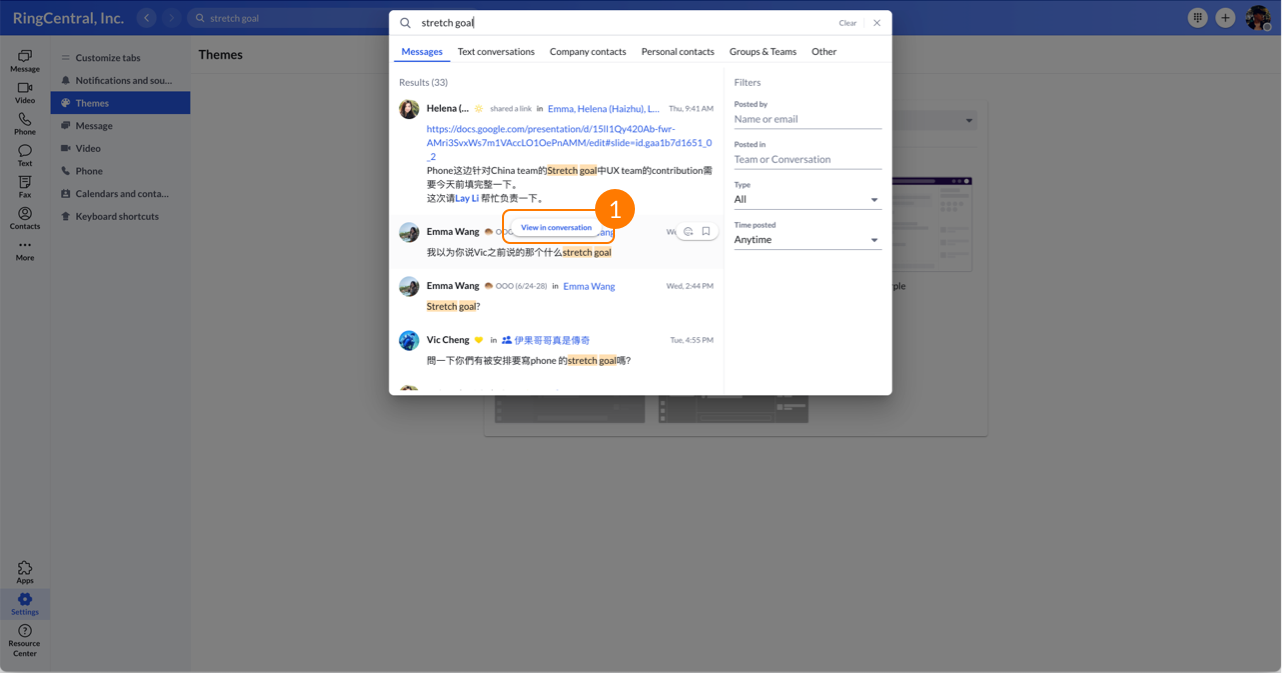Open the Apps icon
The width and height of the screenshot is (1282, 673).
25,572
